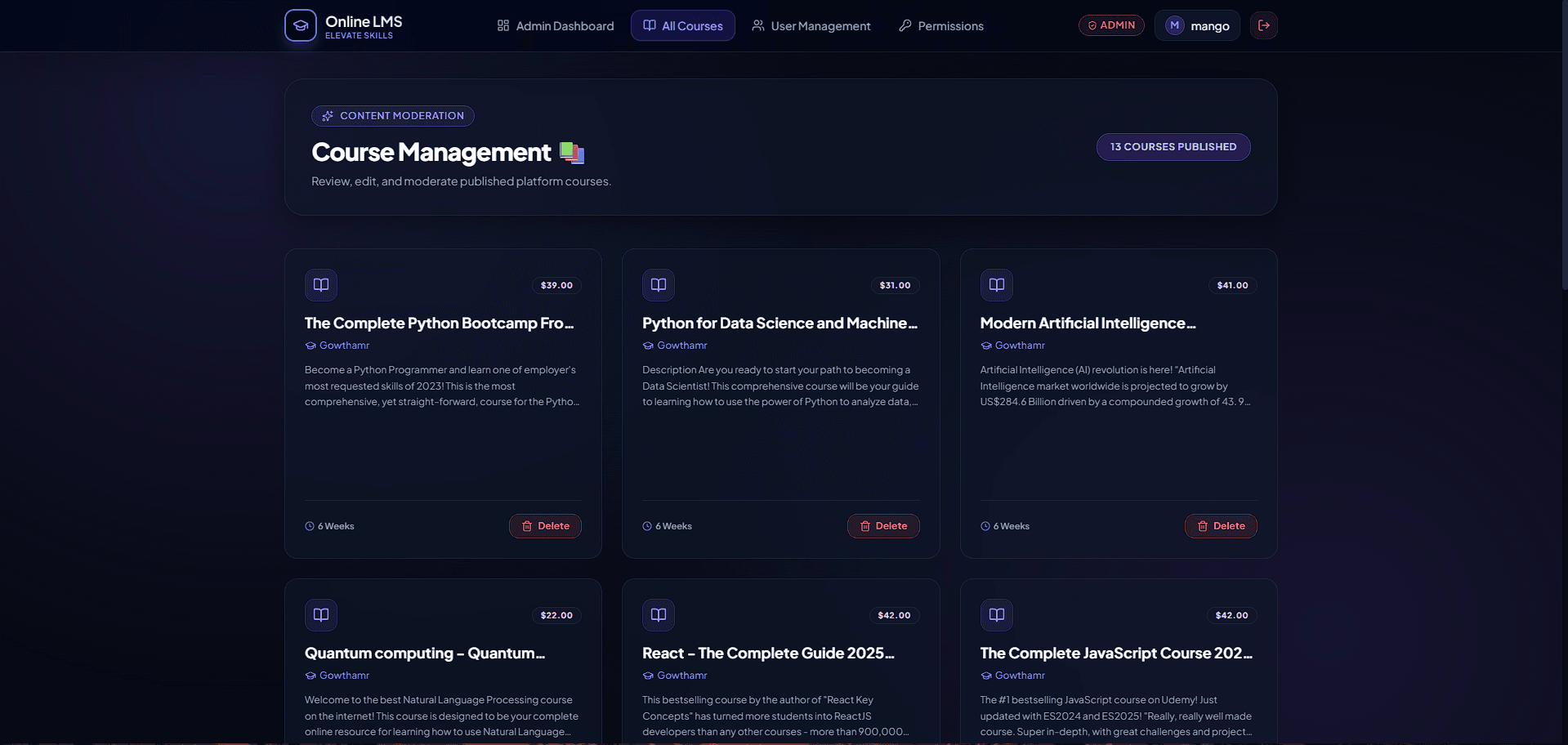Click the ADMIN role badge
1568x745 pixels.
coord(1111,25)
